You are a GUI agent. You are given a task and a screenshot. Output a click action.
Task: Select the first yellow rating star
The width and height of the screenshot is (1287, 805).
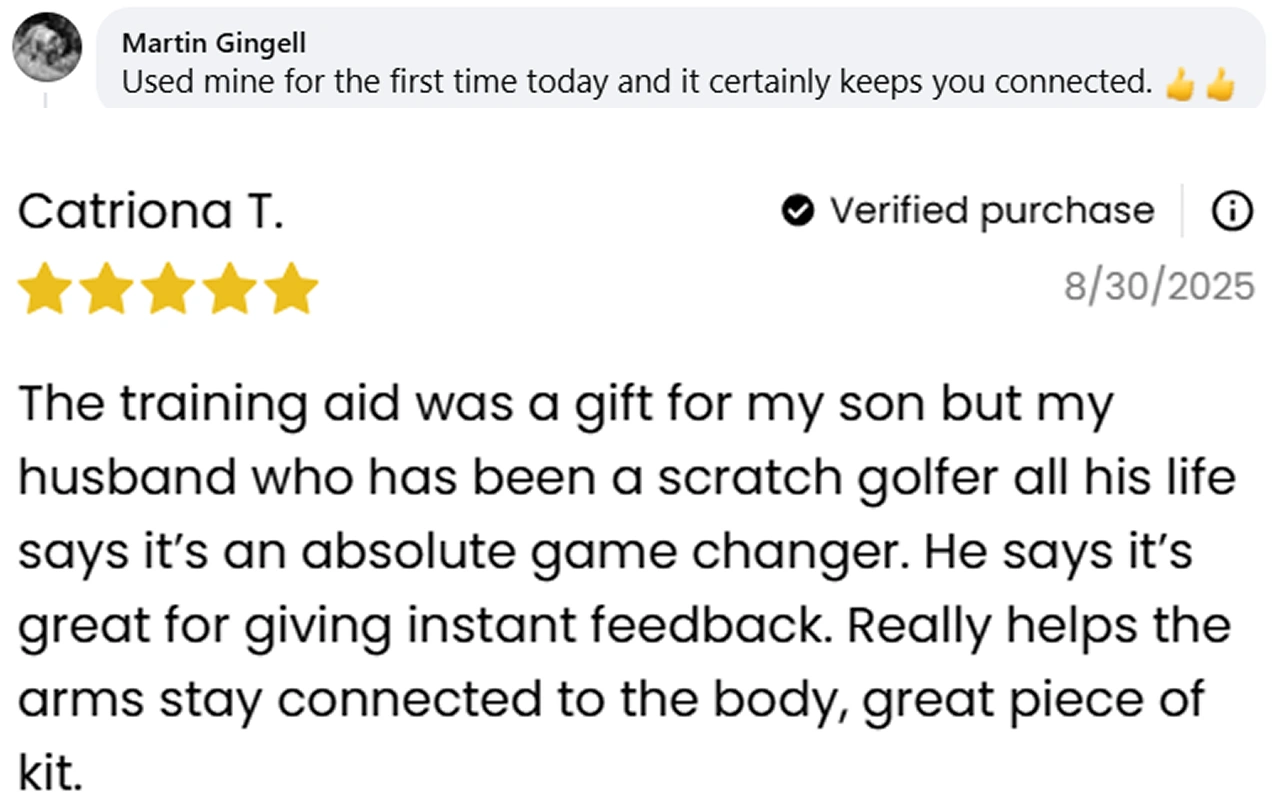coord(45,290)
